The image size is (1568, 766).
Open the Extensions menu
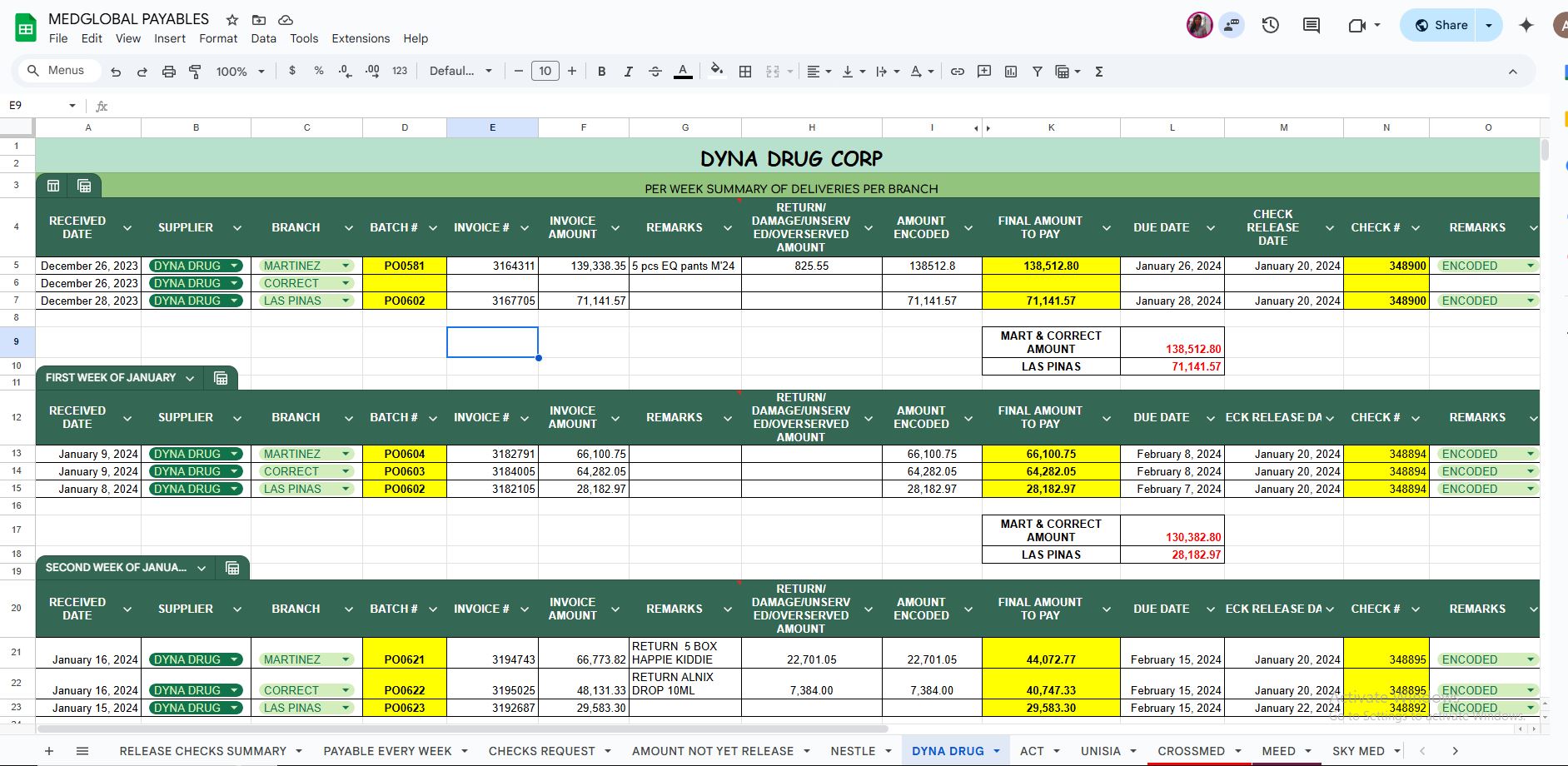(361, 38)
